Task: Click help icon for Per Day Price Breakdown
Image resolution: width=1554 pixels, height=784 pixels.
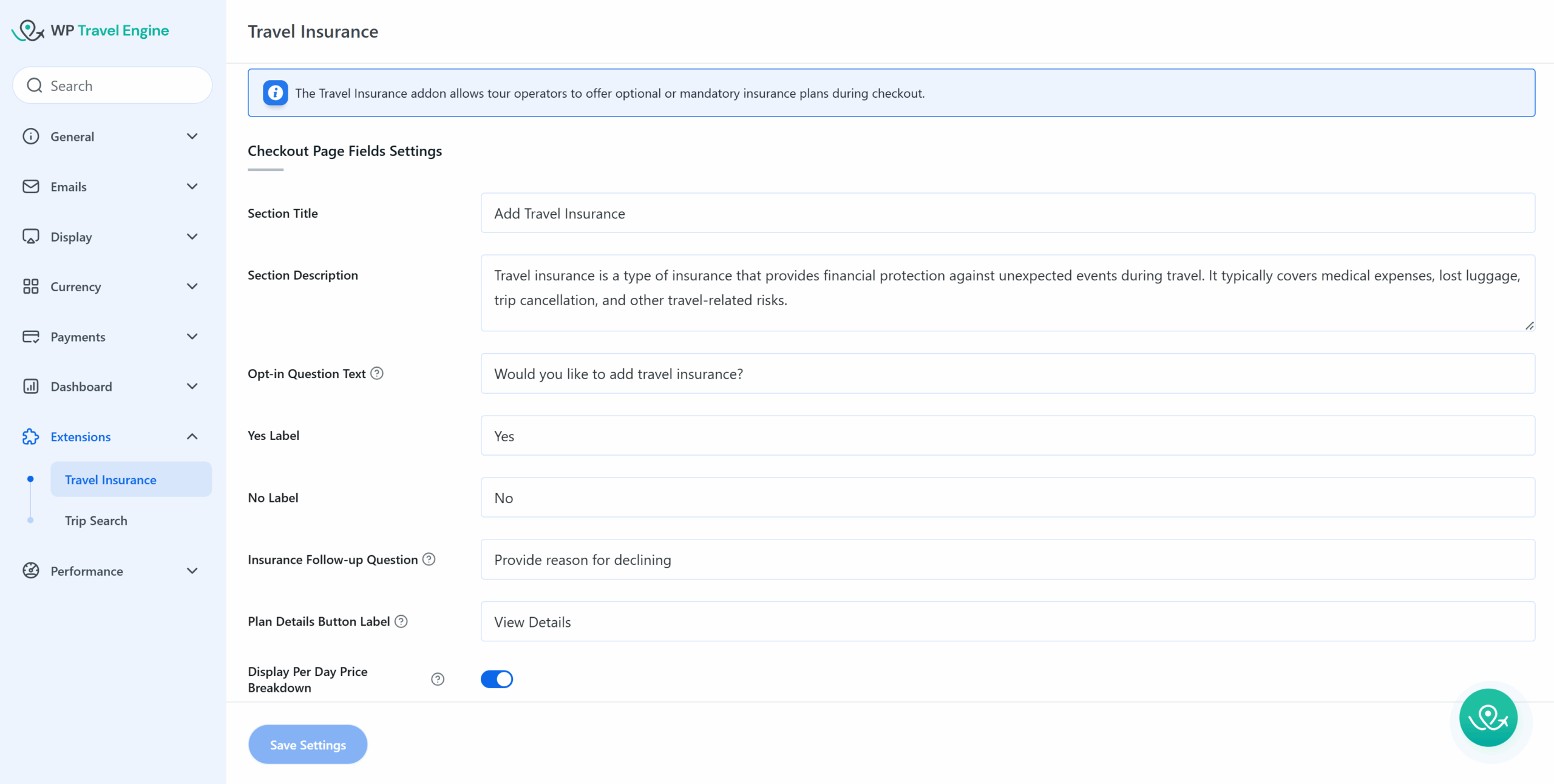Action: click(438, 679)
